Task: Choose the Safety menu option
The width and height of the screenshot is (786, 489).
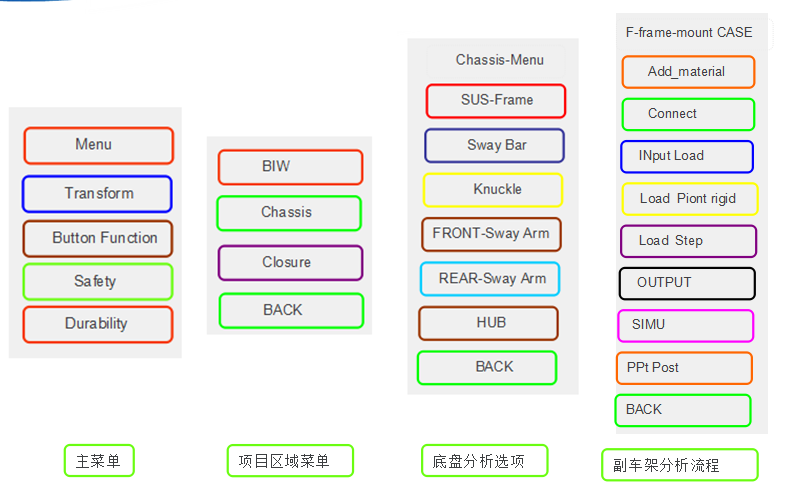Action: click(98, 281)
